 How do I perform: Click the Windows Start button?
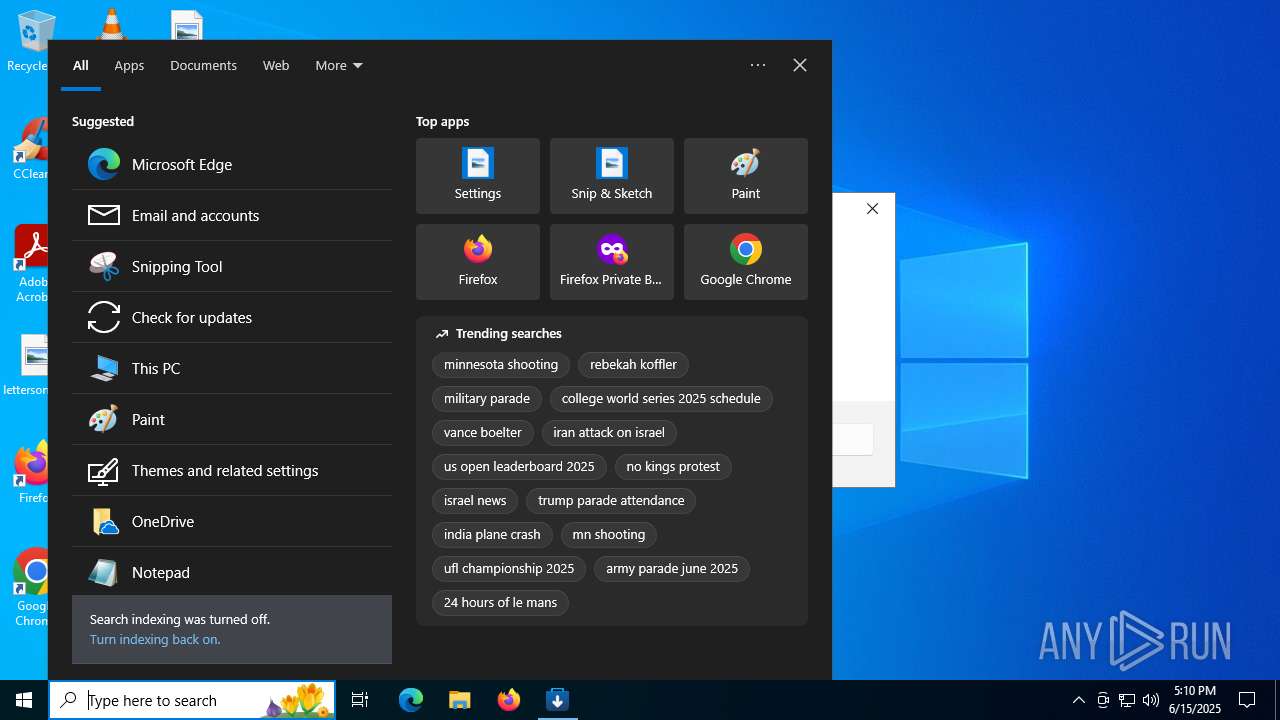coord(24,700)
